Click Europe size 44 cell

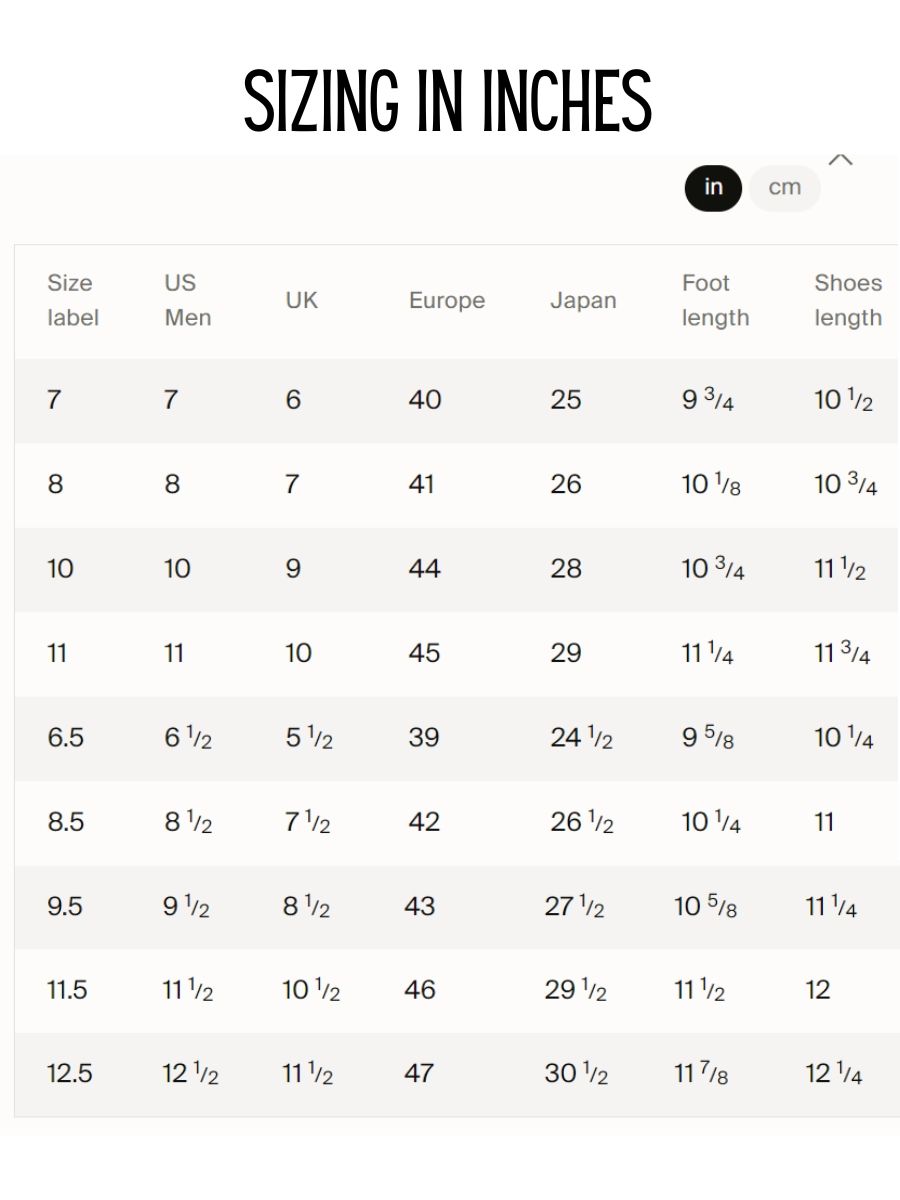tap(424, 569)
